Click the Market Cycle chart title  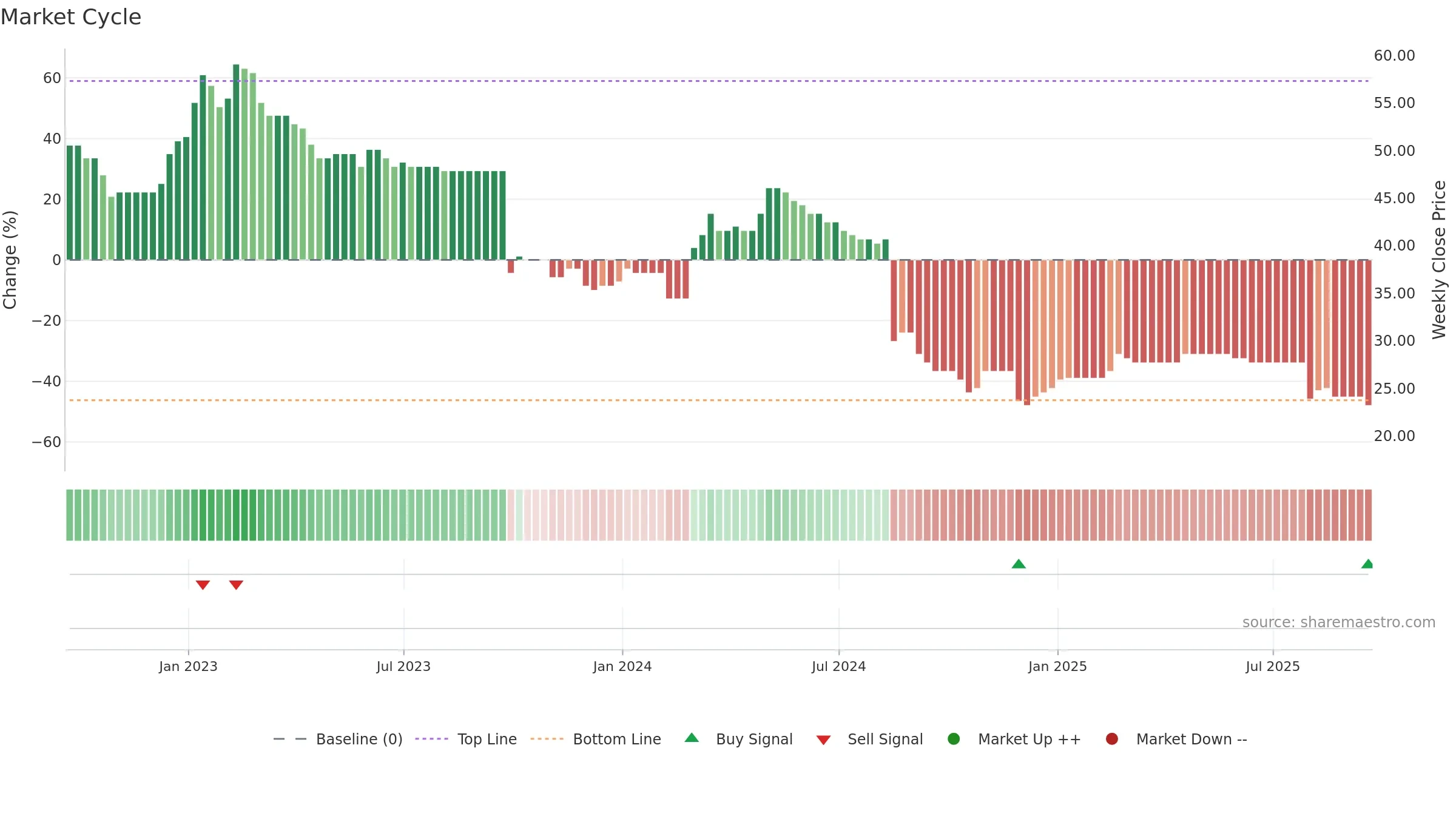click(x=70, y=17)
